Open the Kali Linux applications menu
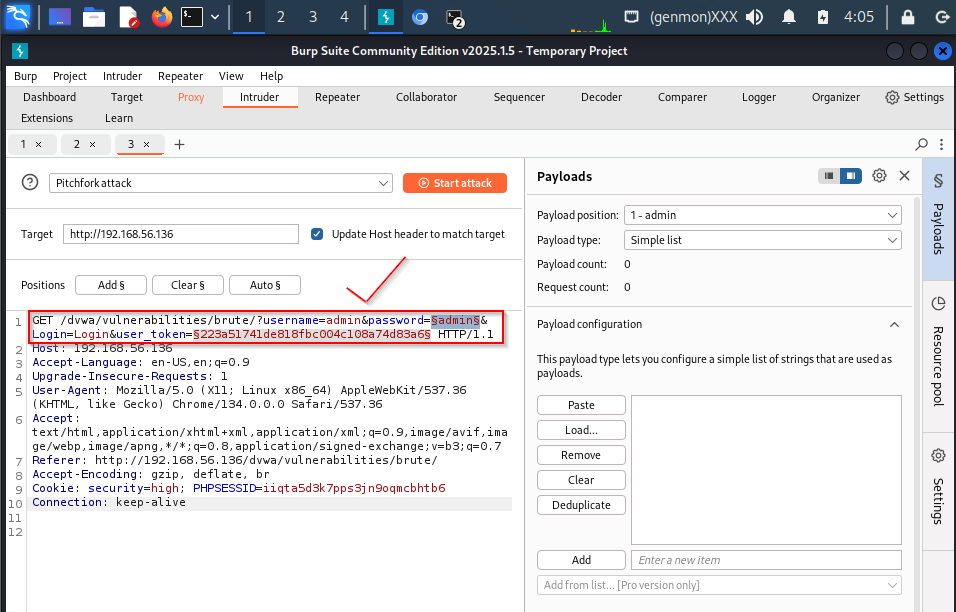Image resolution: width=956 pixels, height=612 pixels. point(17,16)
